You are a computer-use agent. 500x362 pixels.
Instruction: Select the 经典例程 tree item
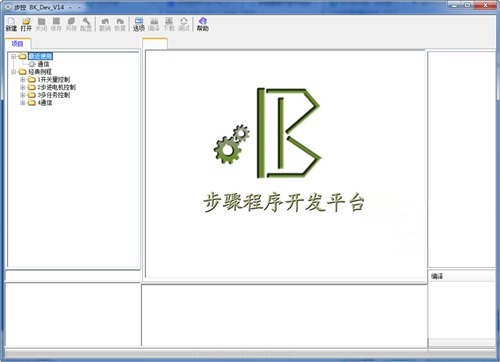point(40,72)
